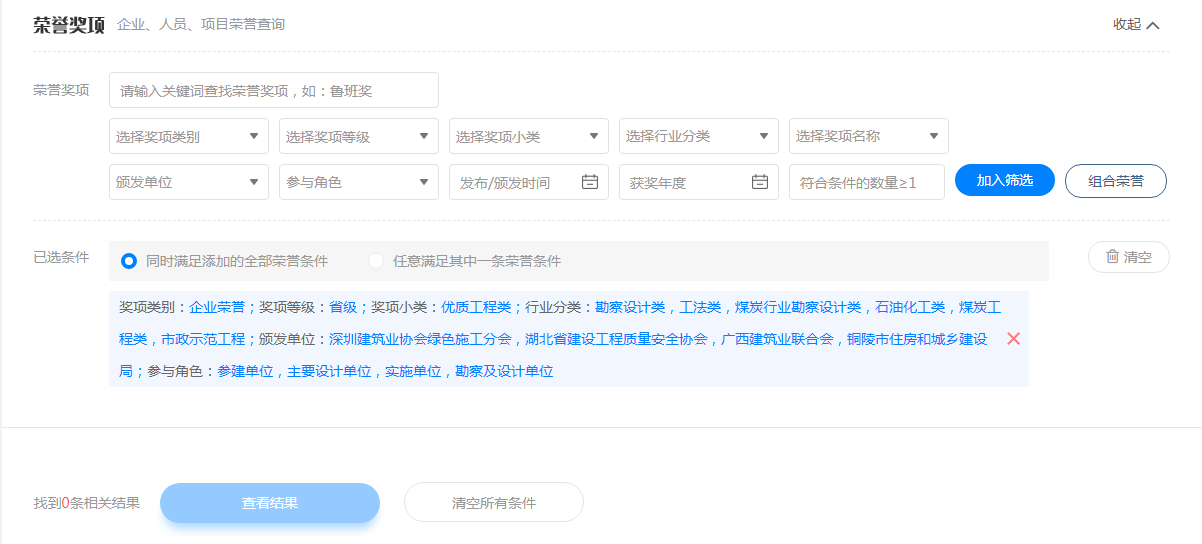Click the calendar icon in 发布/颁发时间 field

(590, 182)
